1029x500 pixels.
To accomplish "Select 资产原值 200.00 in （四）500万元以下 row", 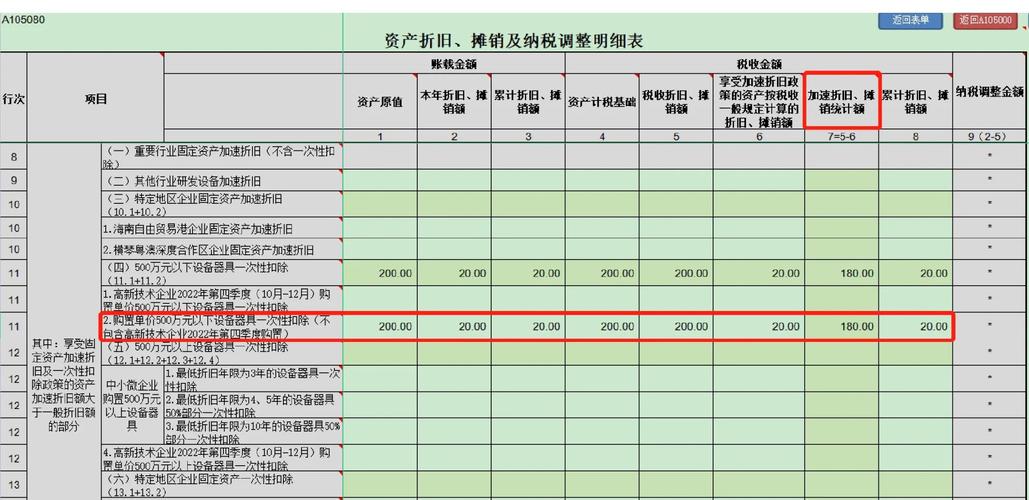I will 380,273.
